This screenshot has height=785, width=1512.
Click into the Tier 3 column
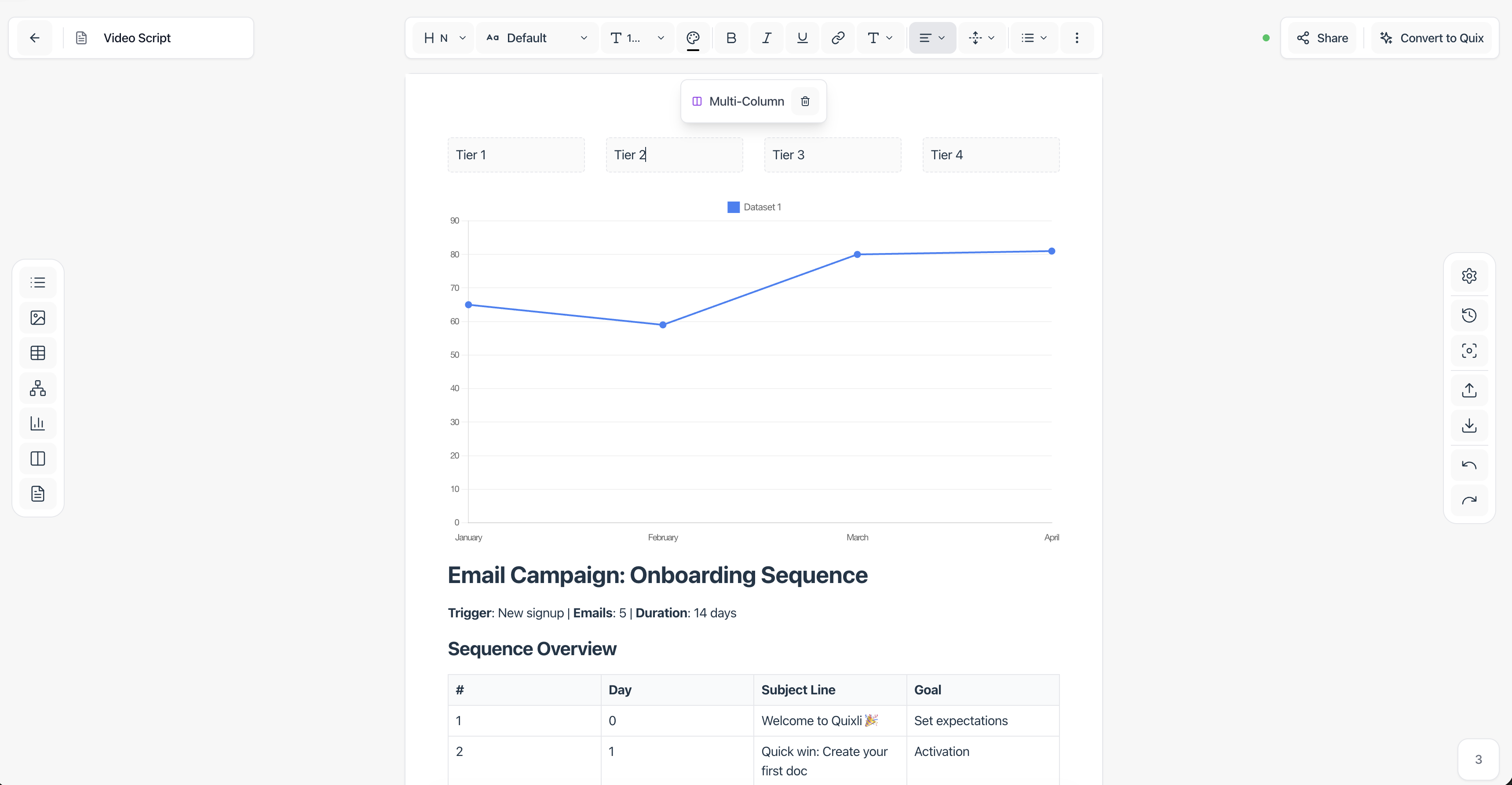pyautogui.click(x=832, y=154)
